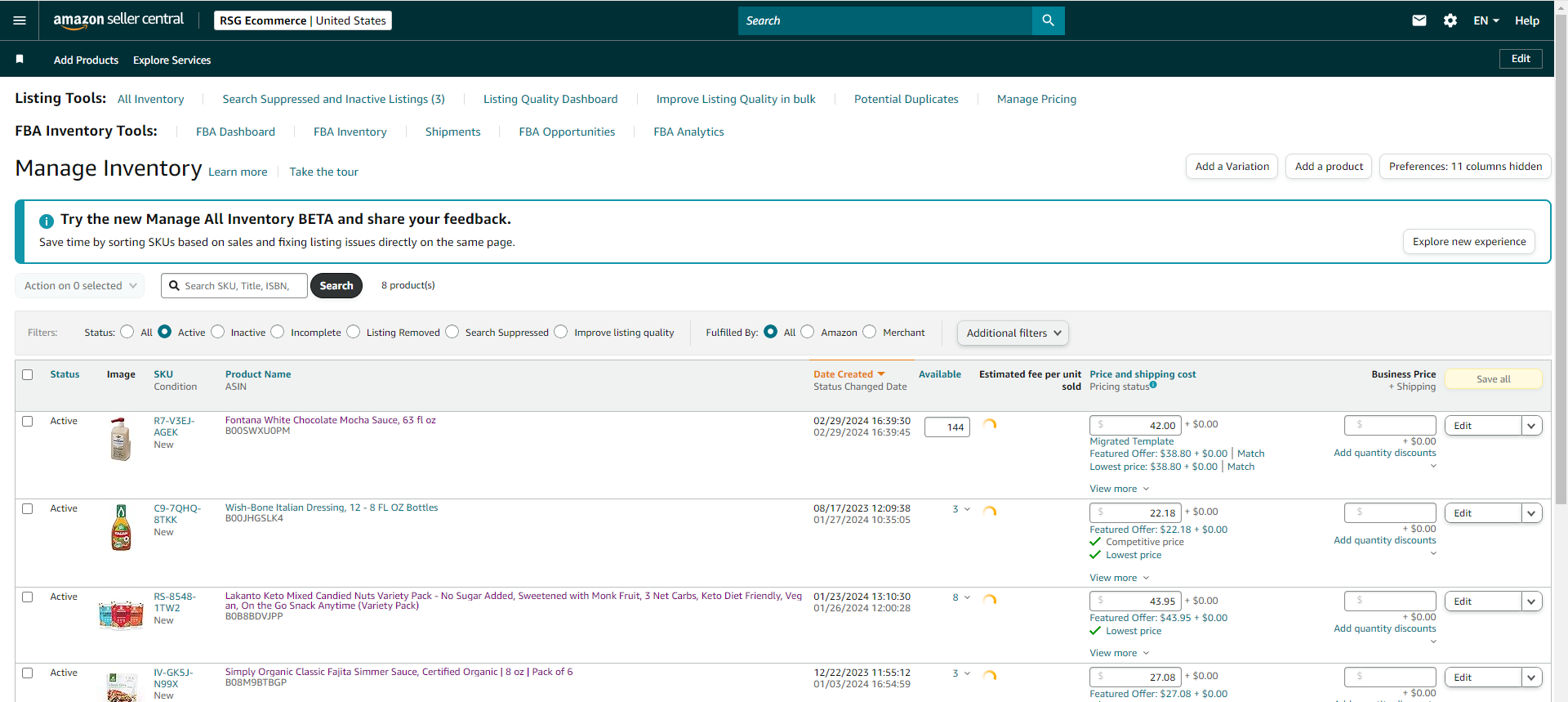Expand View more in Lakanto pricing details

1120,653
